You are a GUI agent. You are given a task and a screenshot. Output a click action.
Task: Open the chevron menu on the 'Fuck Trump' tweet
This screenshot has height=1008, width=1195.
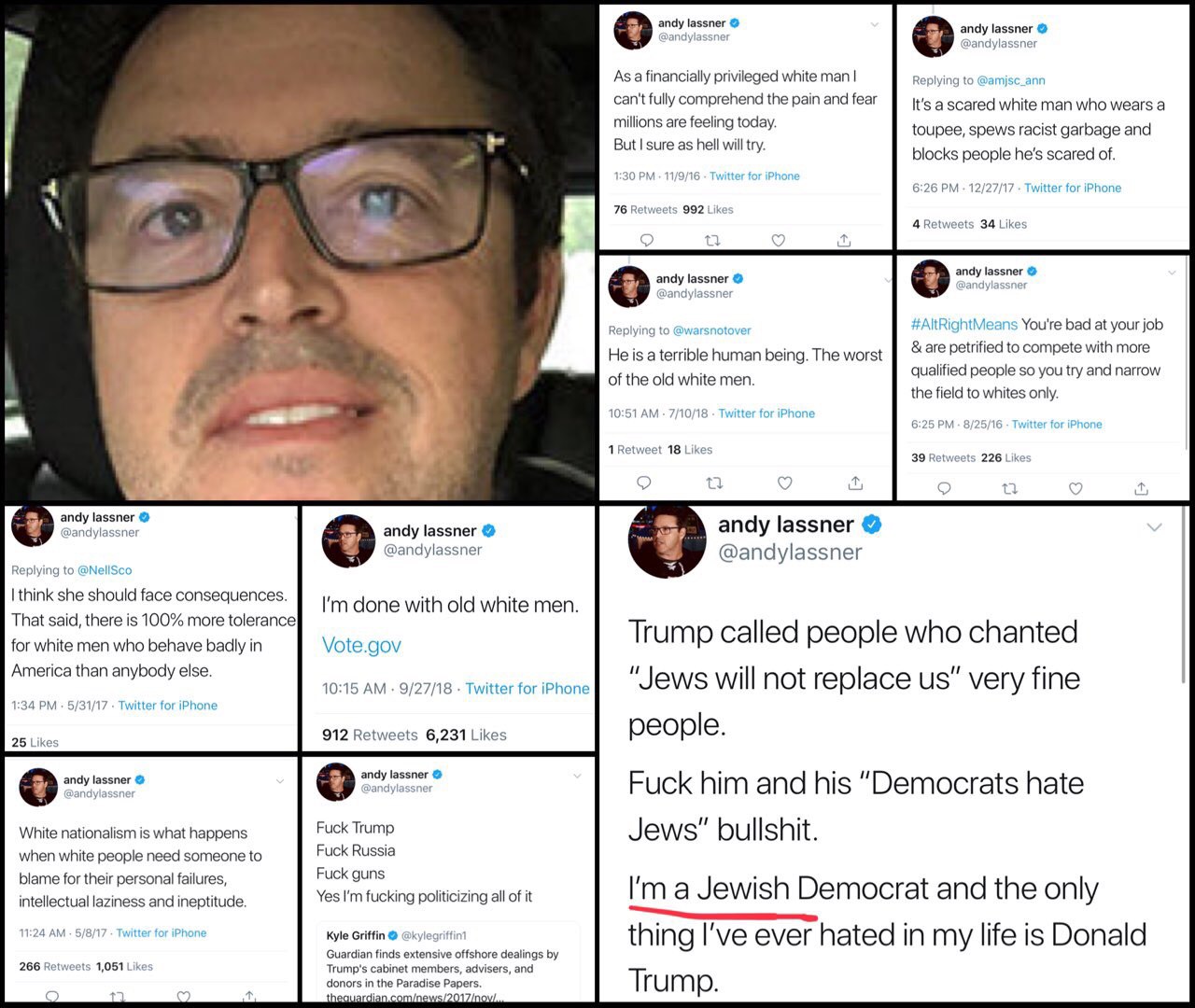577,776
